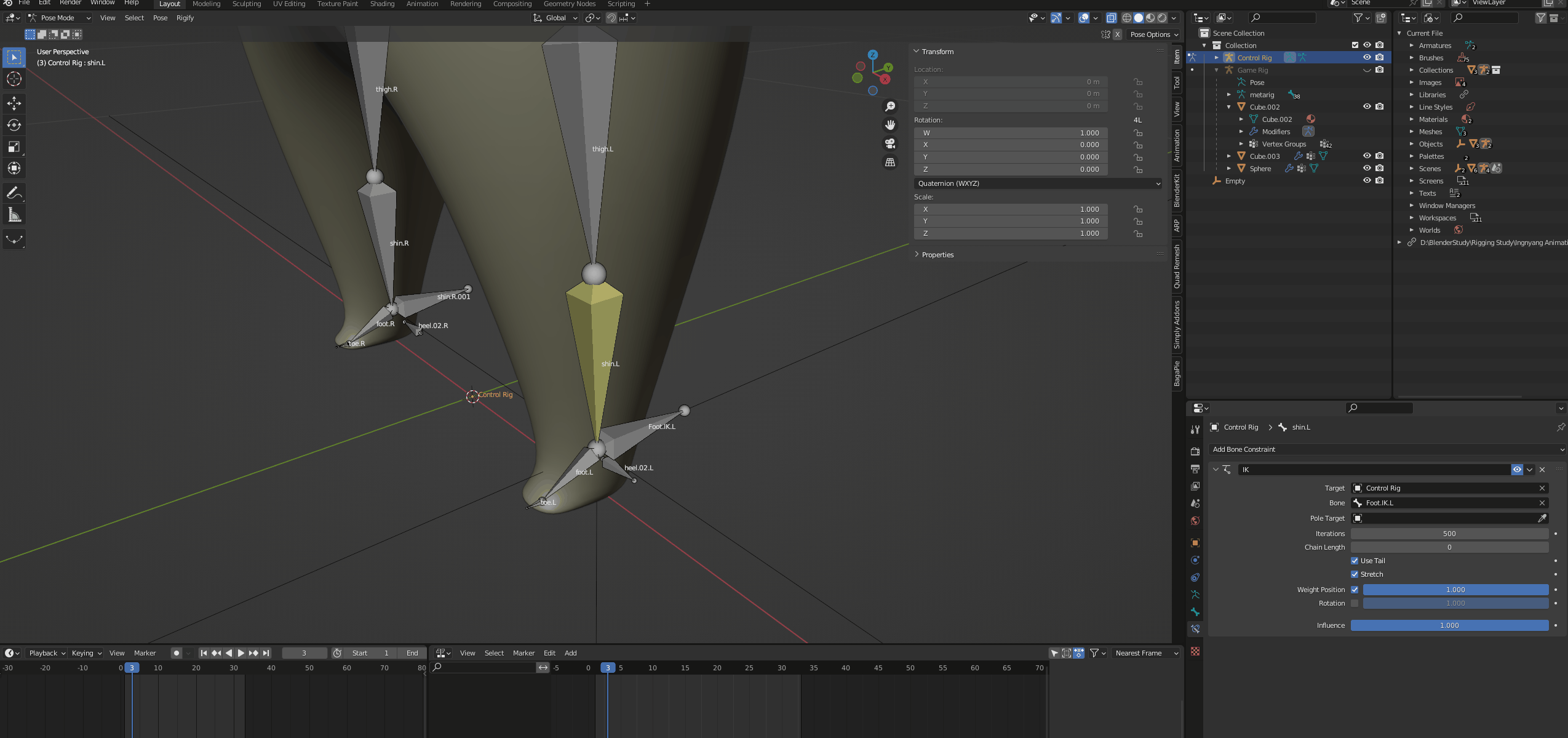Select the Annotate tool
The width and height of the screenshot is (1568, 738).
14,193
